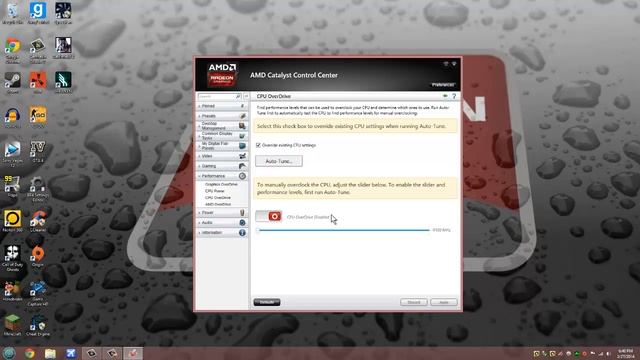640x360 pixels.
Task: Open Fraps desktop shortcut
Action: click(x=12, y=187)
